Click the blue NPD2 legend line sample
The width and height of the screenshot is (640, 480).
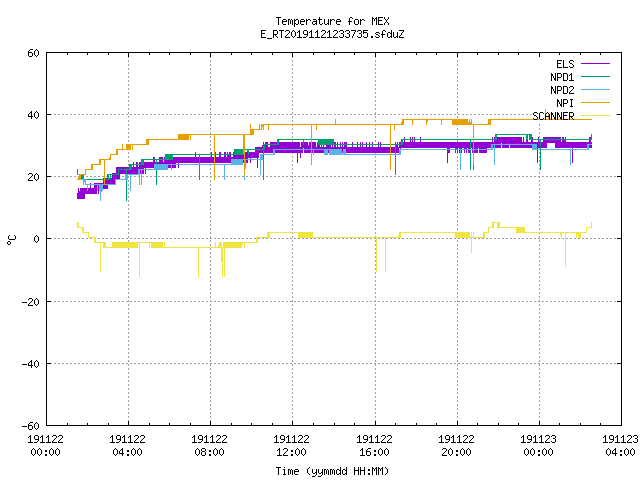click(595, 89)
